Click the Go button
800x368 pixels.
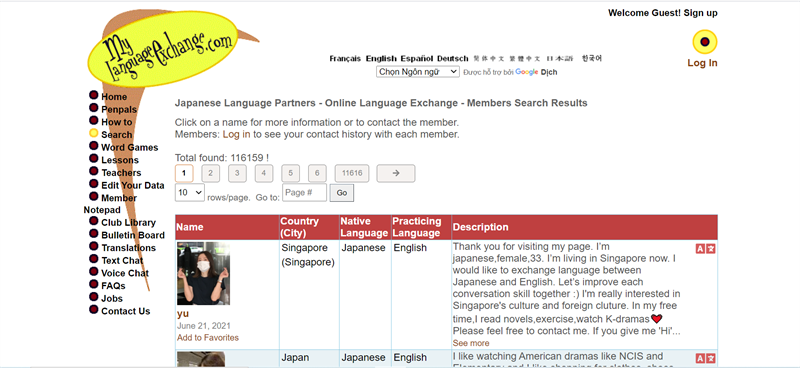[342, 193]
